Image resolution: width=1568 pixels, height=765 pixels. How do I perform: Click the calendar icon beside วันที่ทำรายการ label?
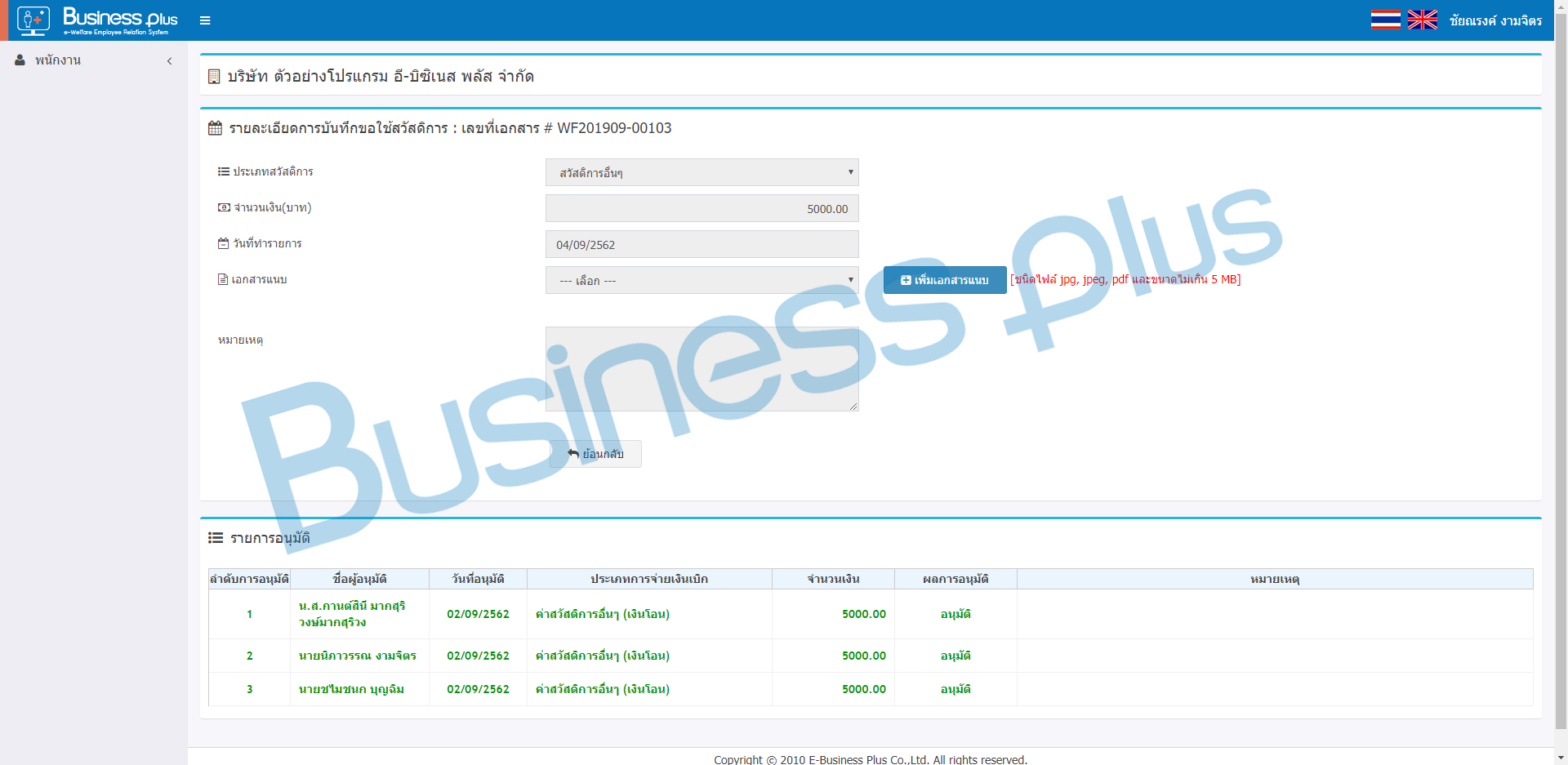click(223, 243)
